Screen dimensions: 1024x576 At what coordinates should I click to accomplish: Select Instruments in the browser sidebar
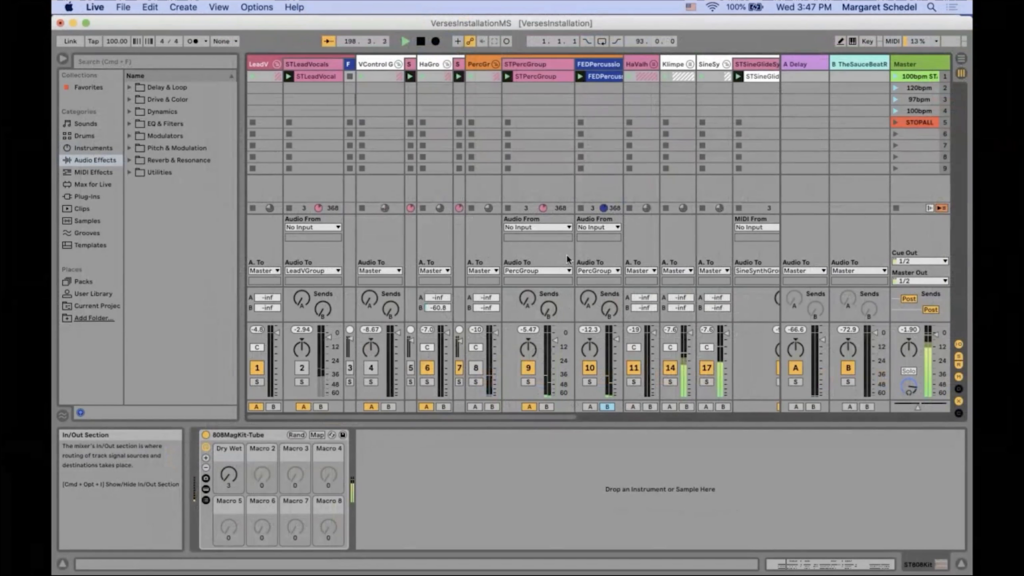coord(93,148)
